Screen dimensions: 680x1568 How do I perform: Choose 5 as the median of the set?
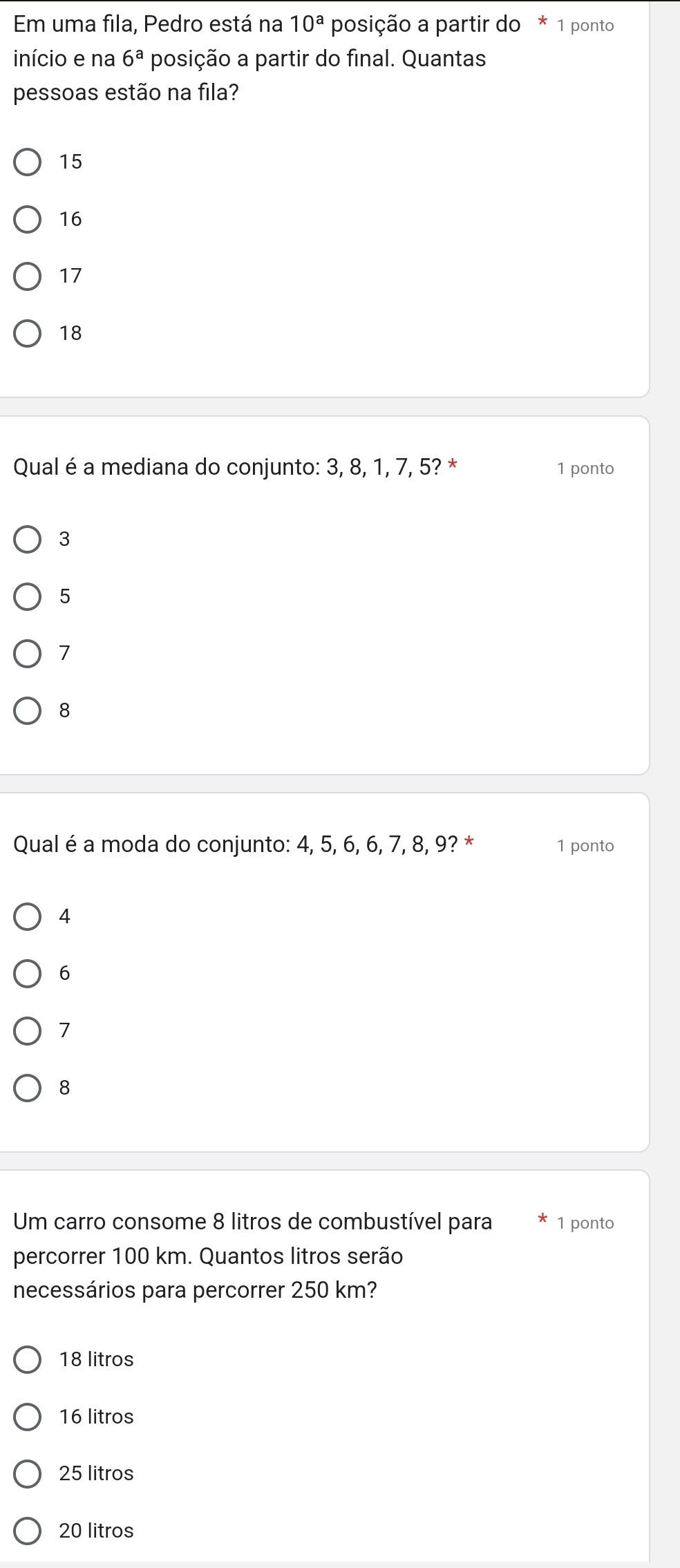tap(28, 597)
